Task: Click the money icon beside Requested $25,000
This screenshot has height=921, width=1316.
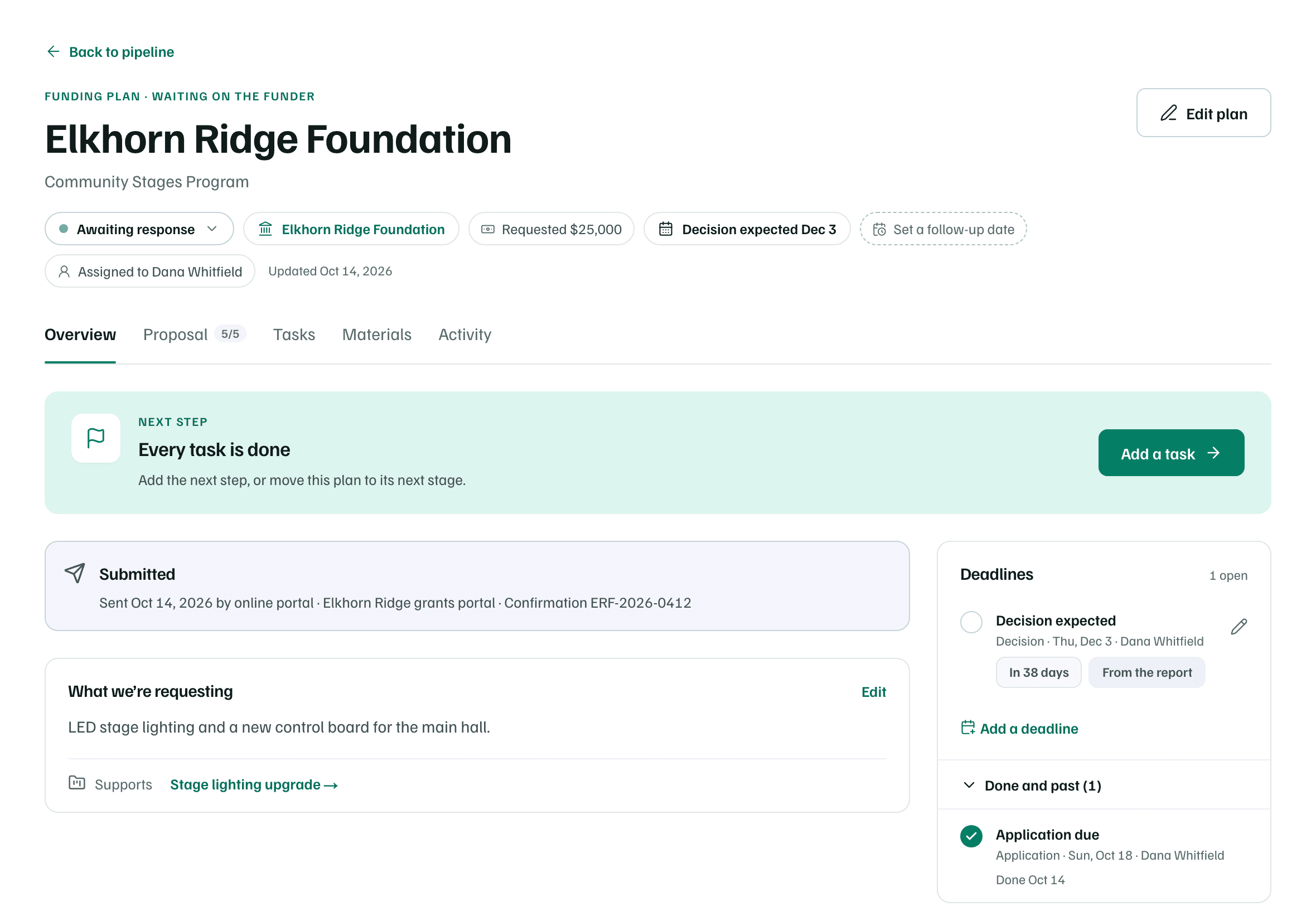Action: coord(488,229)
